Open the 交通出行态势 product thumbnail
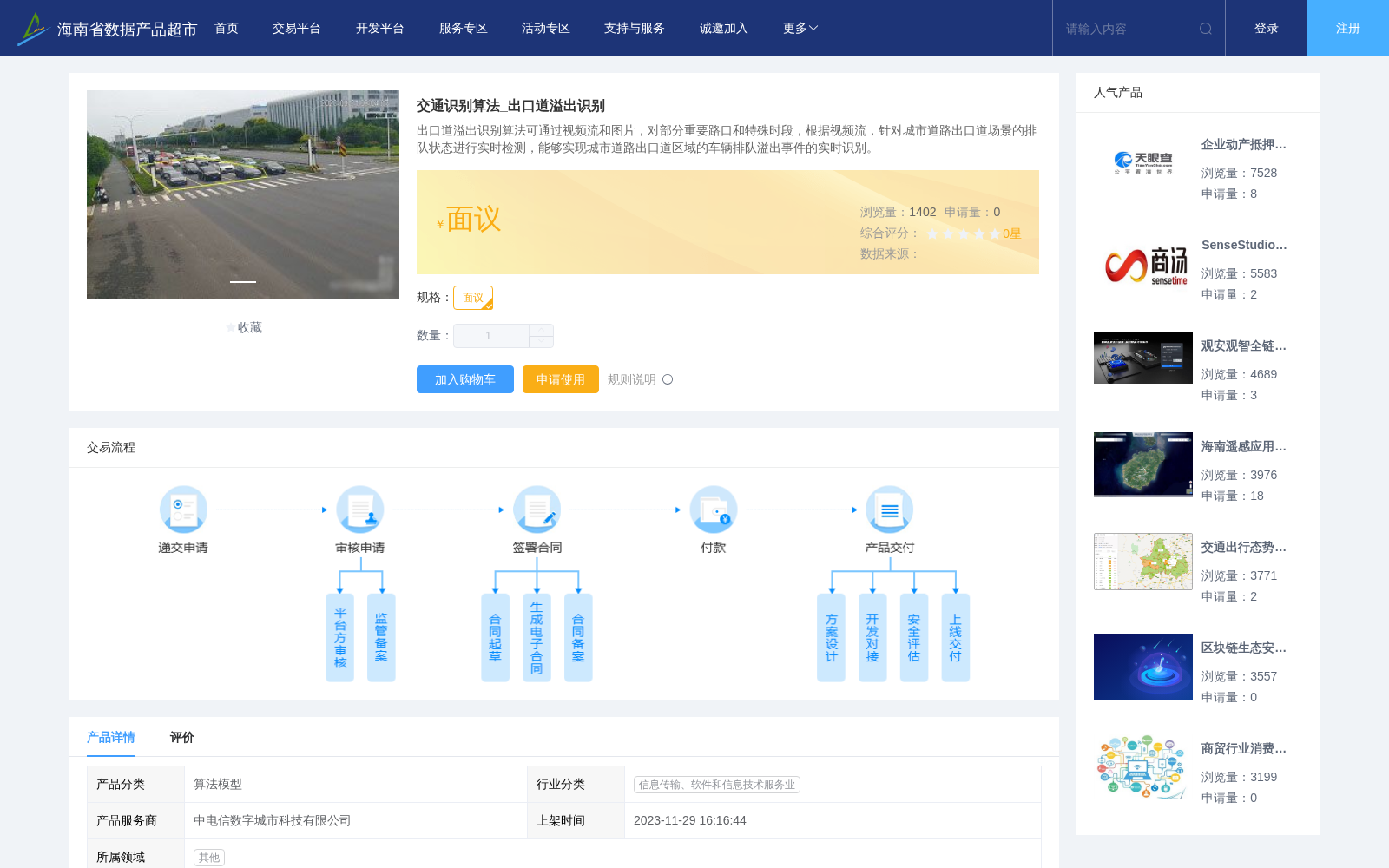 pos(1143,562)
